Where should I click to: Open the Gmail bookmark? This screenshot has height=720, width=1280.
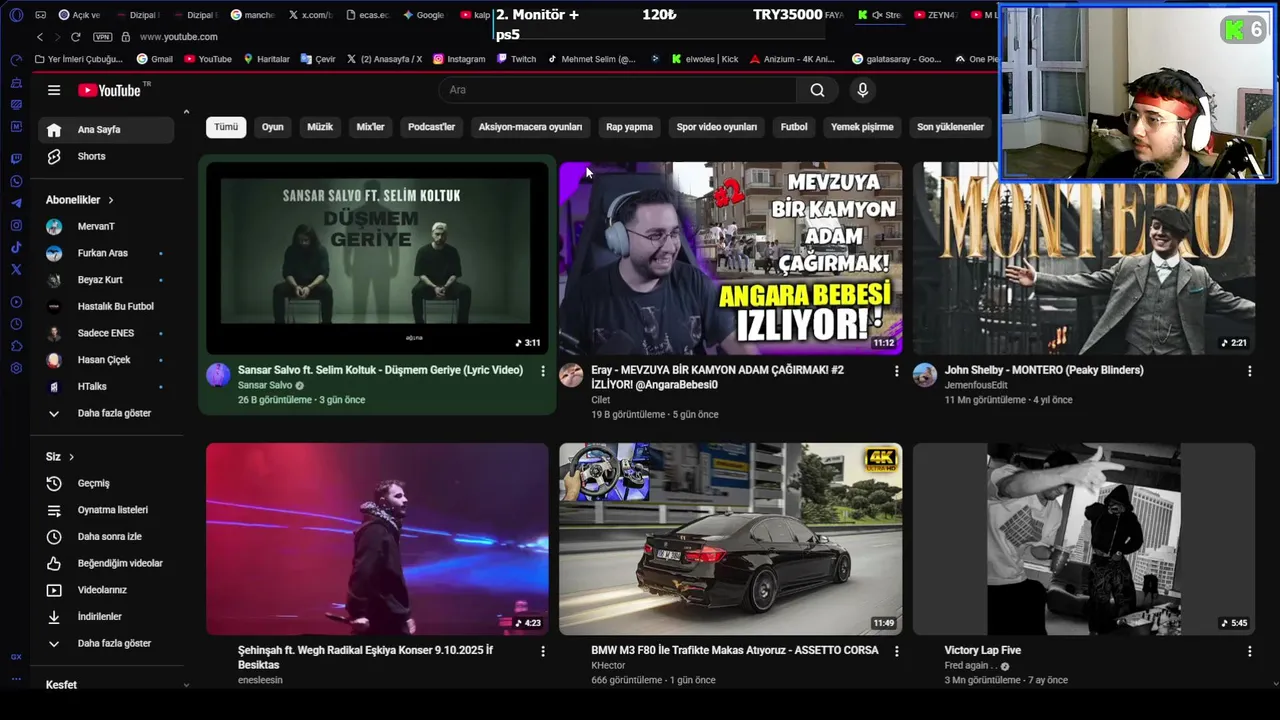click(155, 59)
